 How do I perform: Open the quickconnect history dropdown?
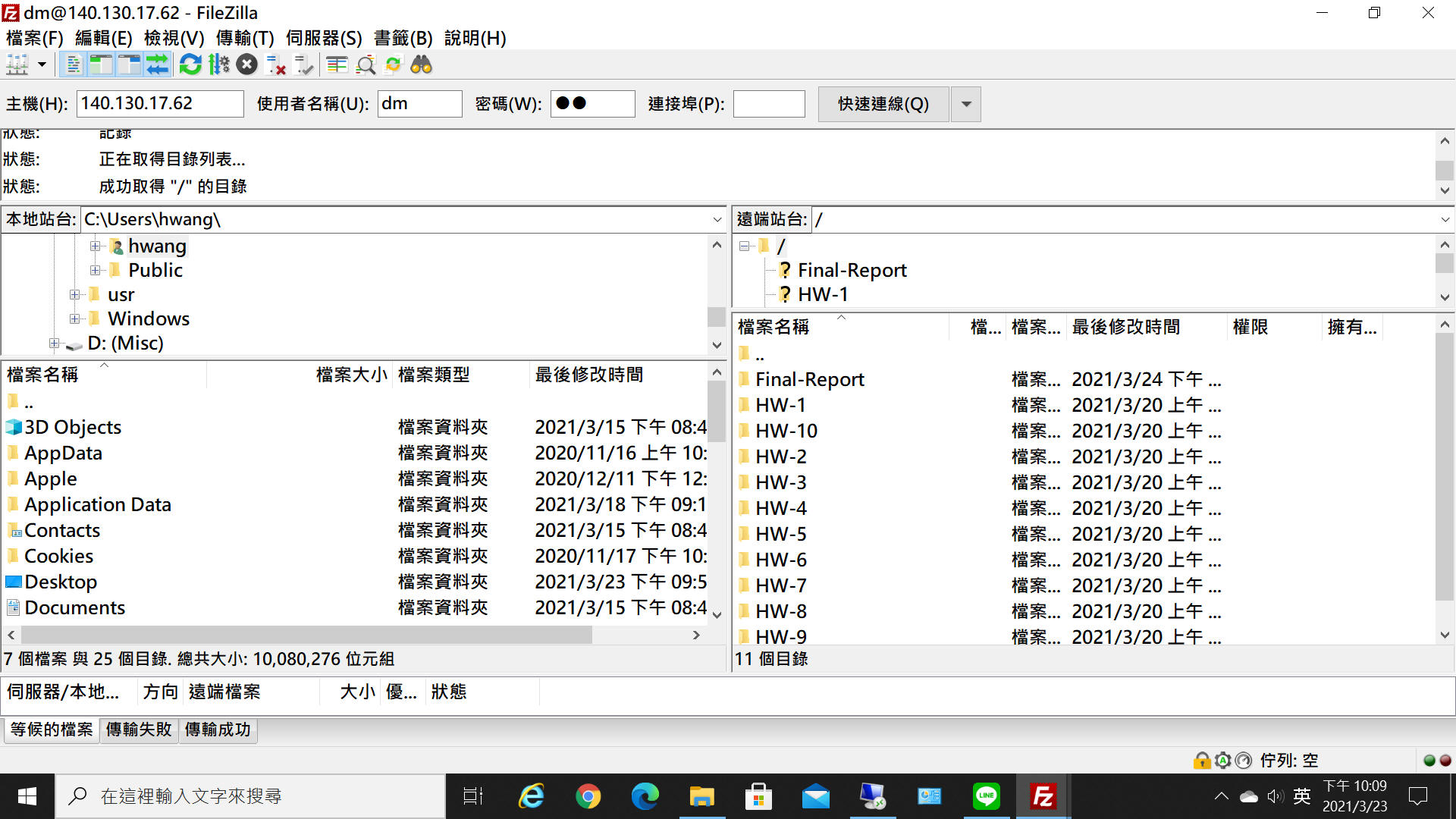tap(966, 104)
